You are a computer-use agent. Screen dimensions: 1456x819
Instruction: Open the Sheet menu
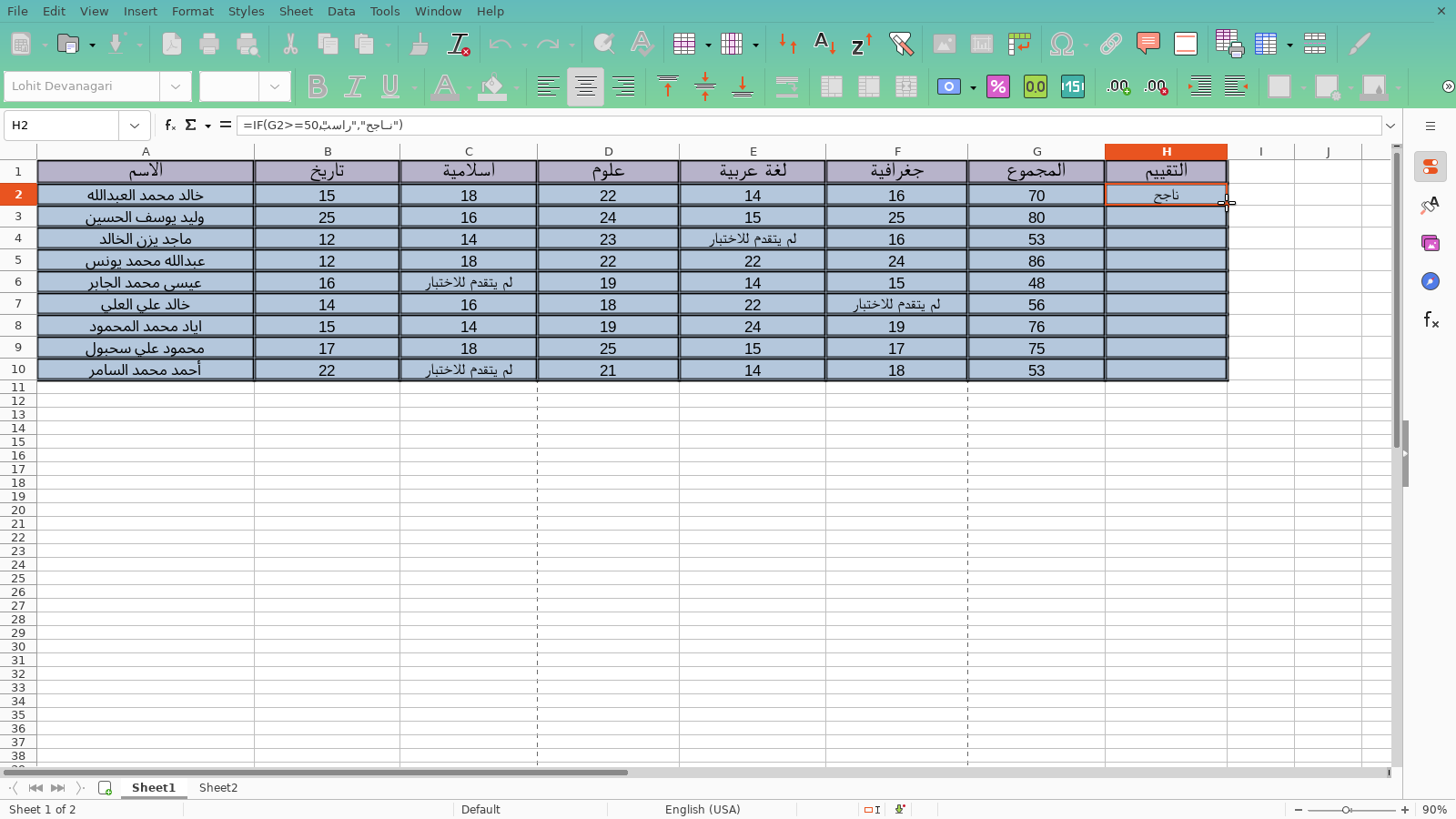[x=296, y=11]
